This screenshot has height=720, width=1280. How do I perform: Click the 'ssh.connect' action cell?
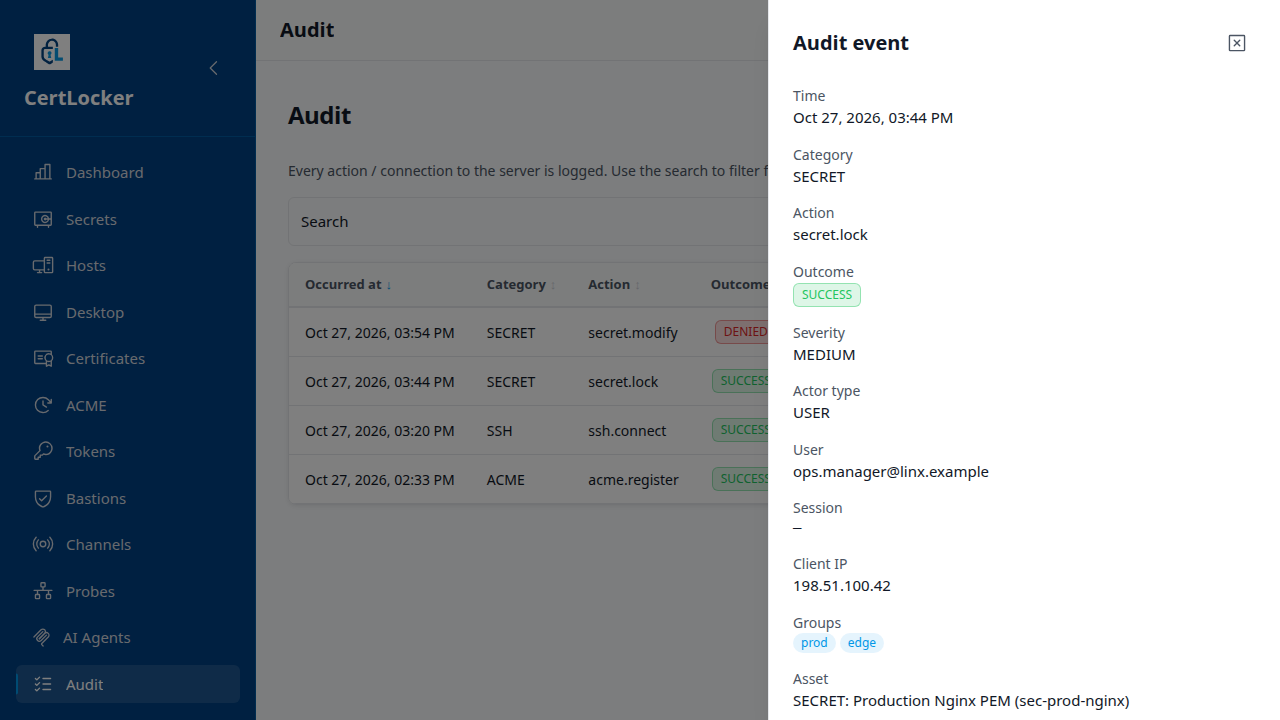(x=627, y=431)
